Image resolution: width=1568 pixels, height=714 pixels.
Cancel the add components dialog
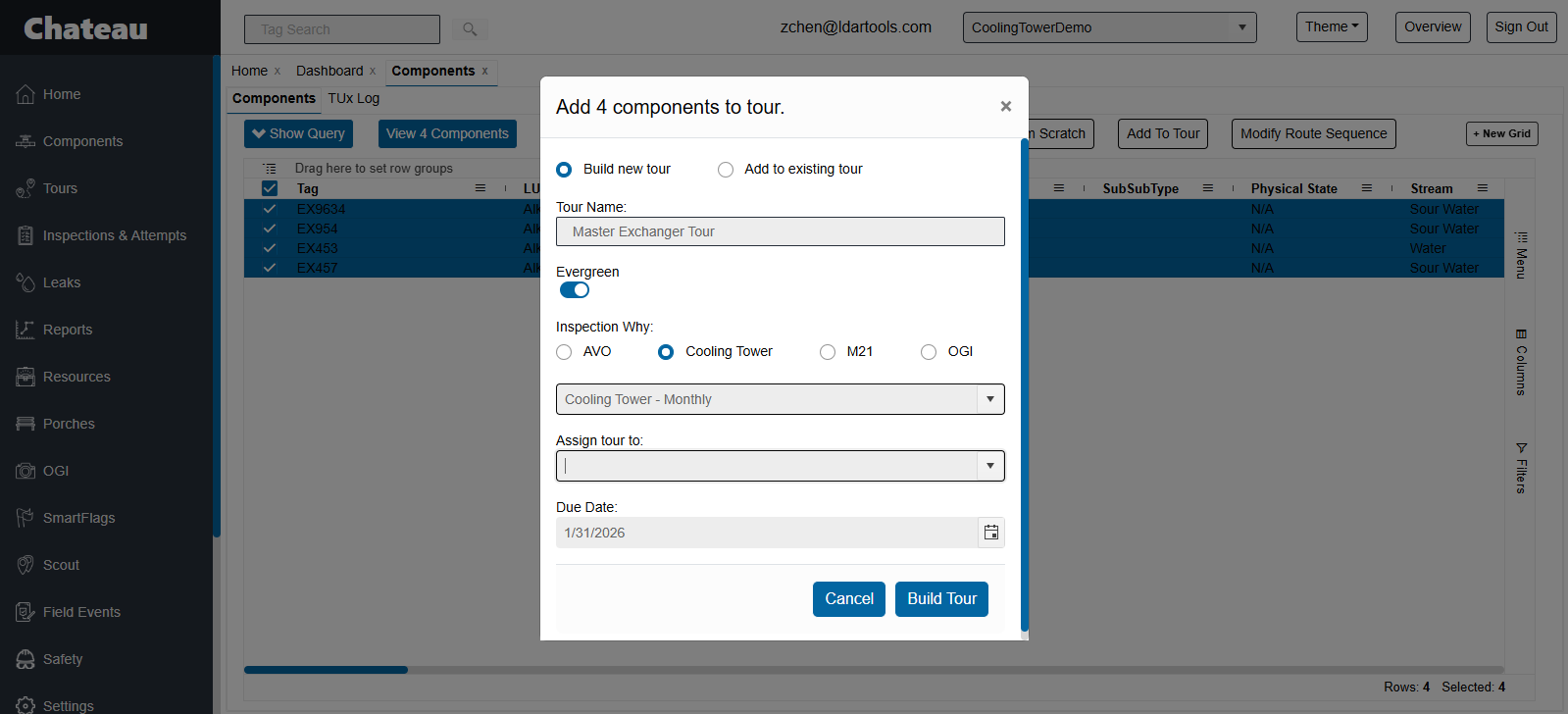tap(848, 599)
